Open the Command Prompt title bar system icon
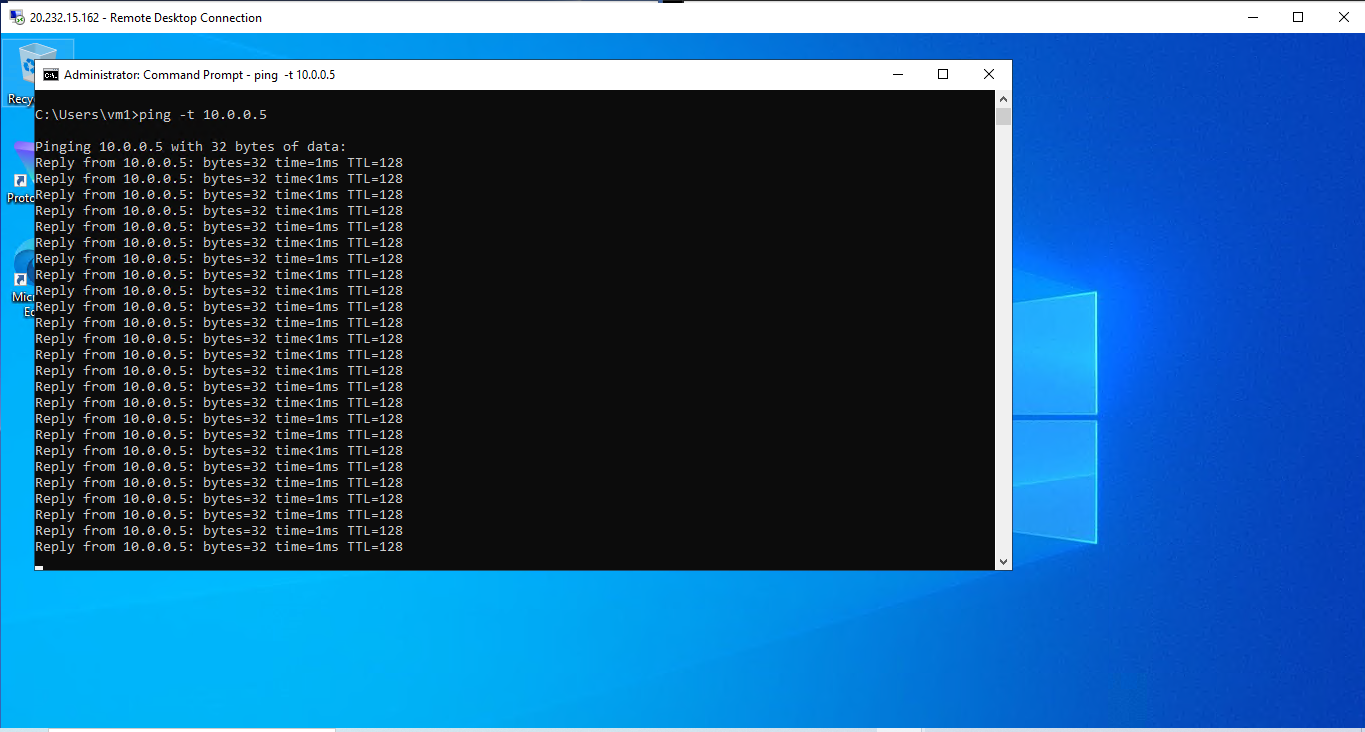1365x732 pixels. pos(50,75)
